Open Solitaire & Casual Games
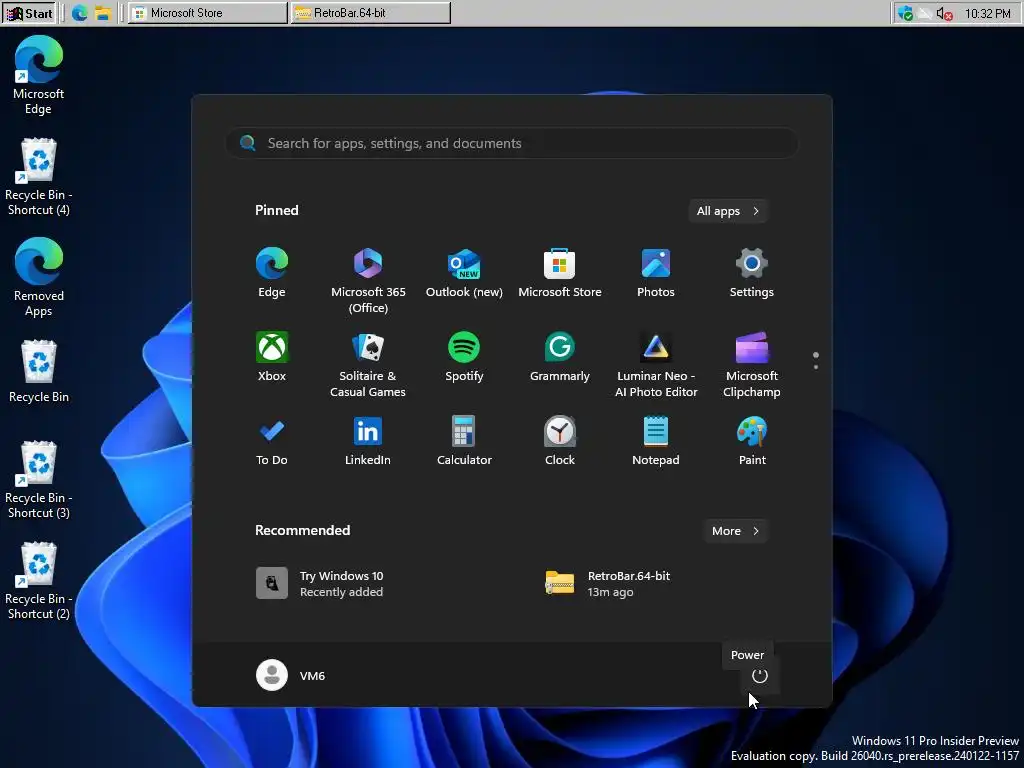This screenshot has height=768, width=1024. (368, 364)
